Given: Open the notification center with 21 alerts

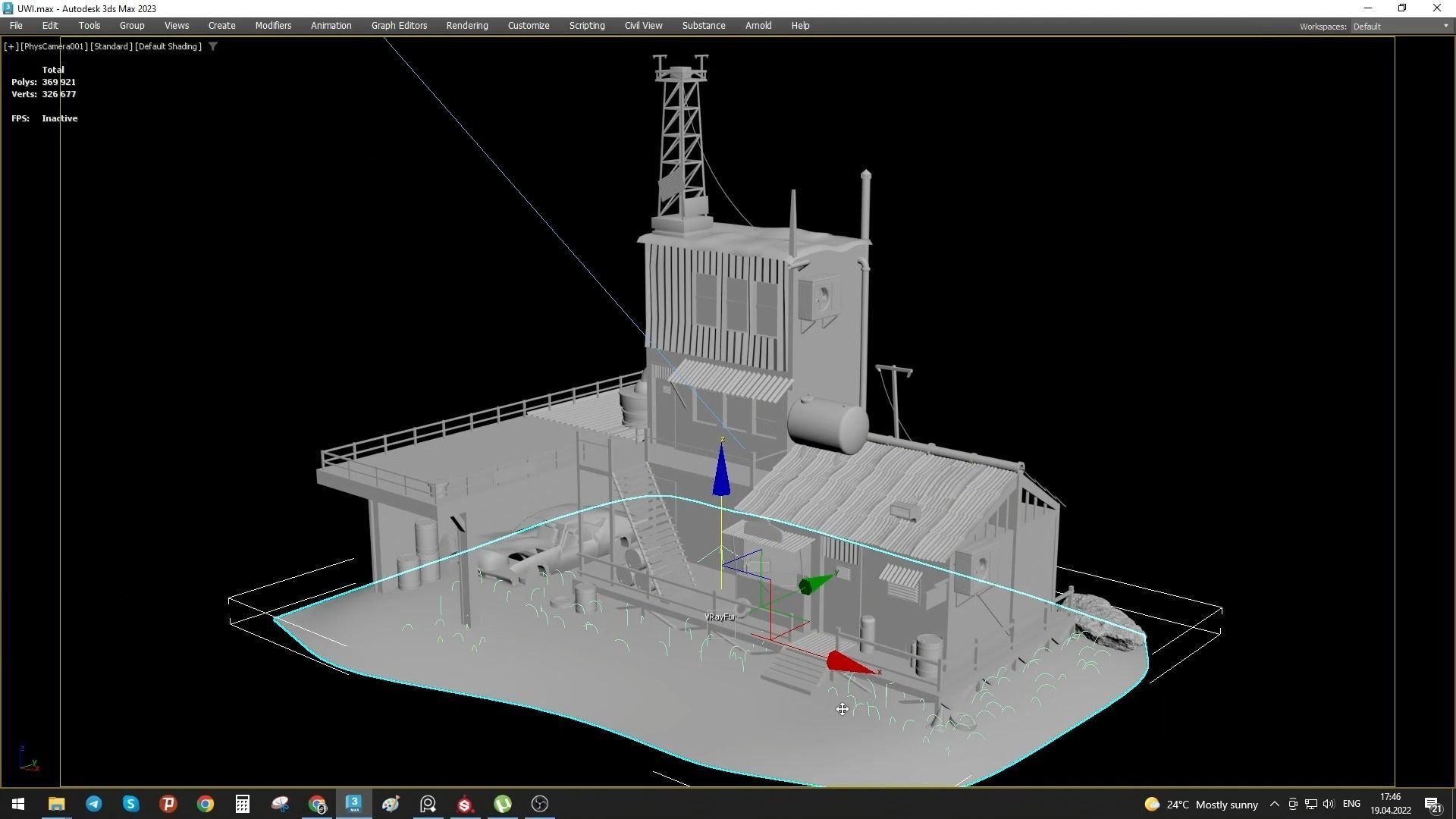Looking at the screenshot, I should click(1433, 804).
